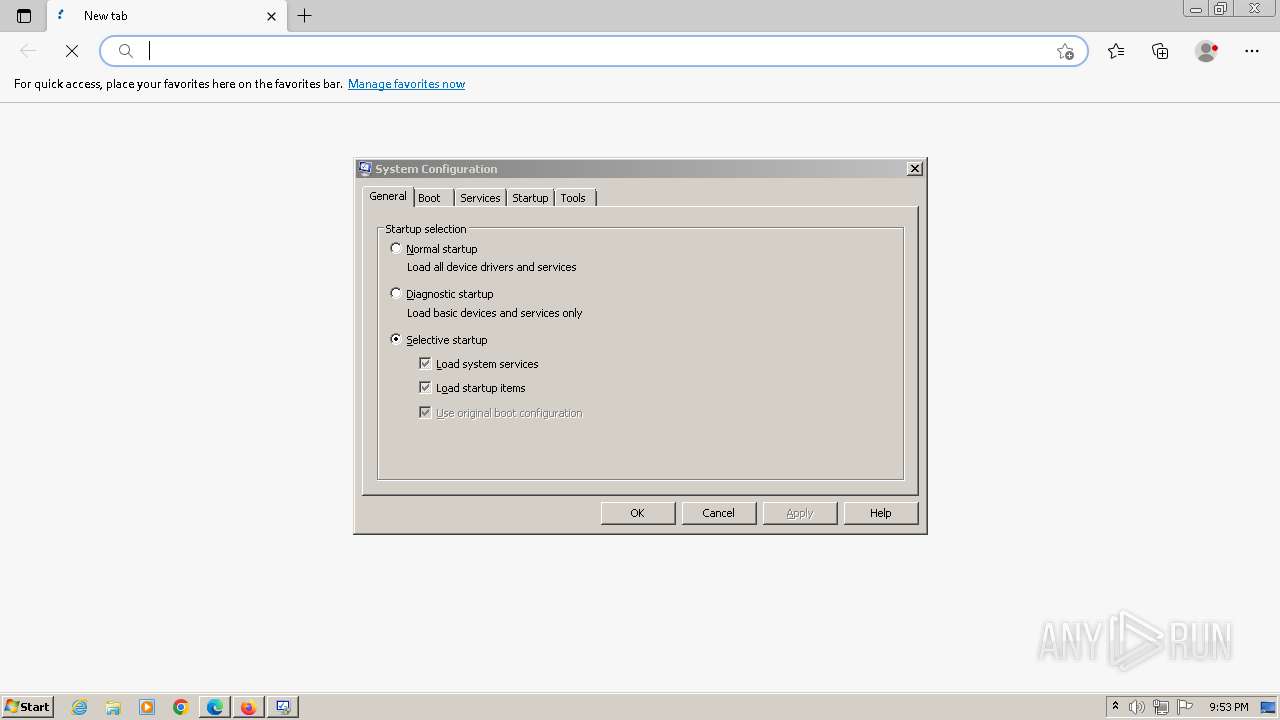Stop loading the page in Edge
The height and width of the screenshot is (720, 1280).
(72, 51)
